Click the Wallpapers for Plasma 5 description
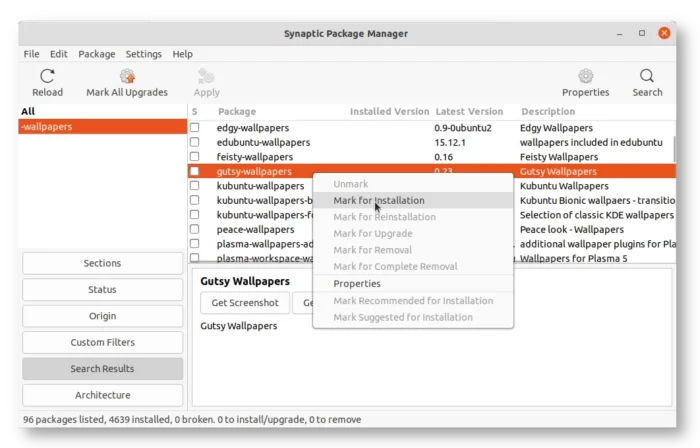Viewport: 700px width, 448px height. pos(573,258)
